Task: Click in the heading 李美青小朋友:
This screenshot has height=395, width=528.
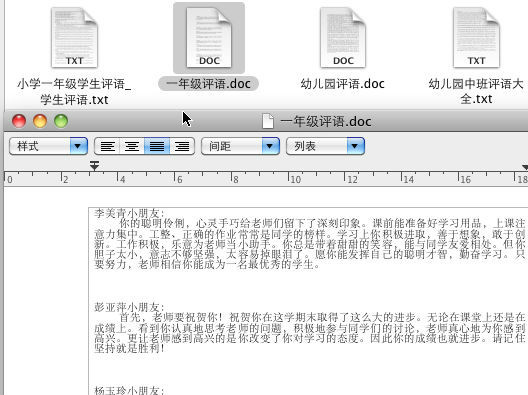Action: click(x=129, y=213)
